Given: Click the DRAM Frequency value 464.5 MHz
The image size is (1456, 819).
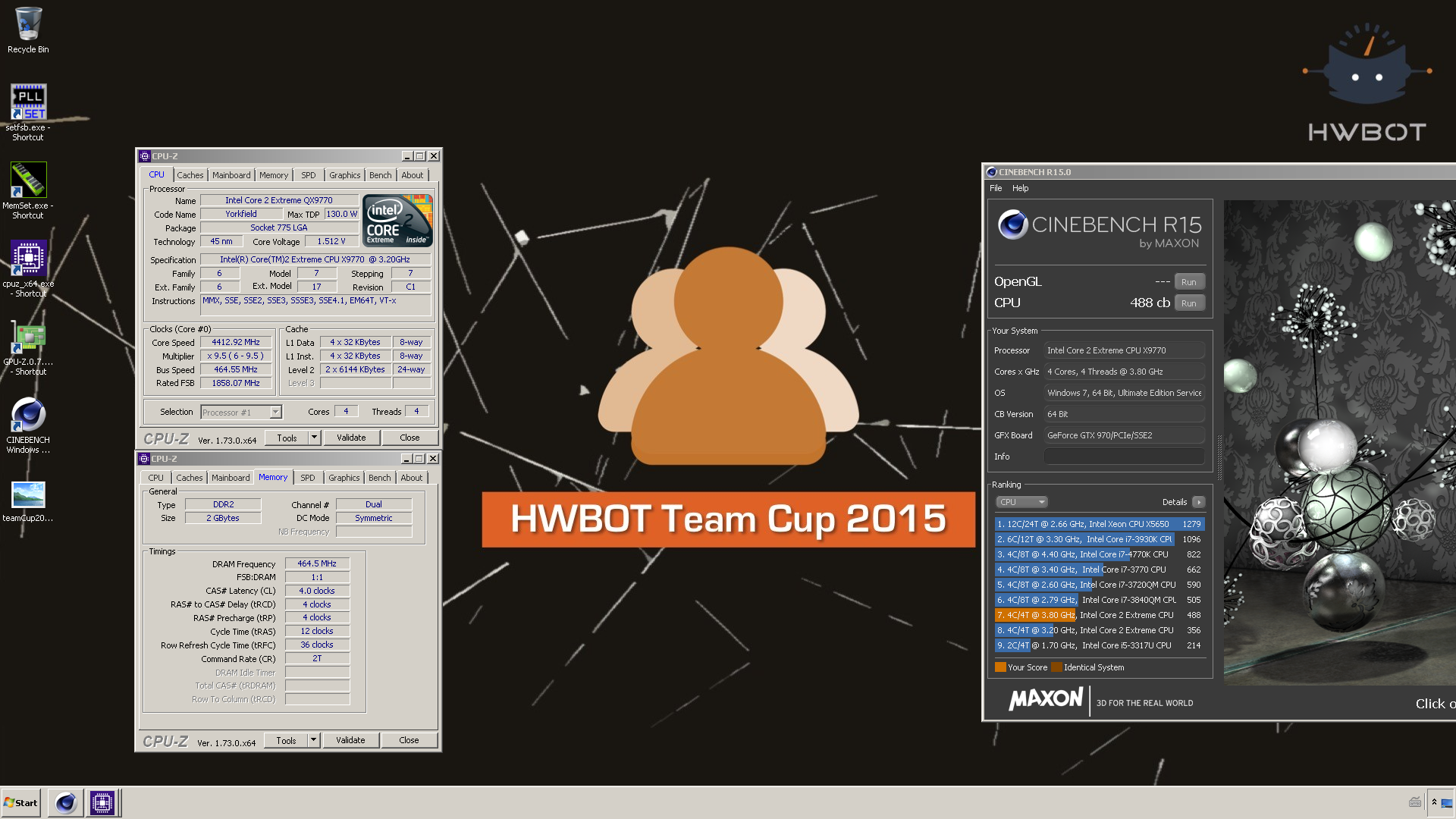Looking at the screenshot, I should (317, 563).
